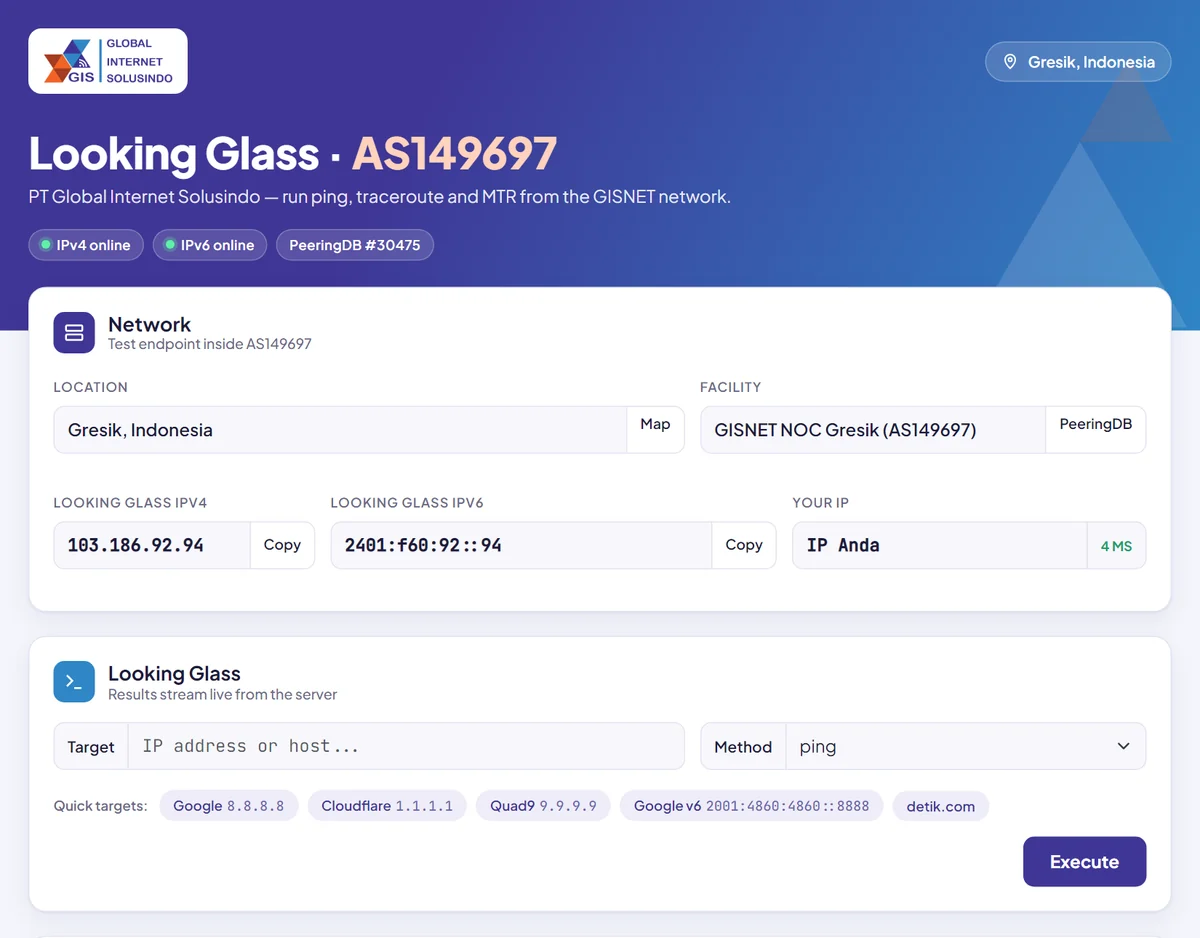Click 'Test endpoint inside AS149697' subtitle
This screenshot has width=1200, height=938.
coord(210,344)
